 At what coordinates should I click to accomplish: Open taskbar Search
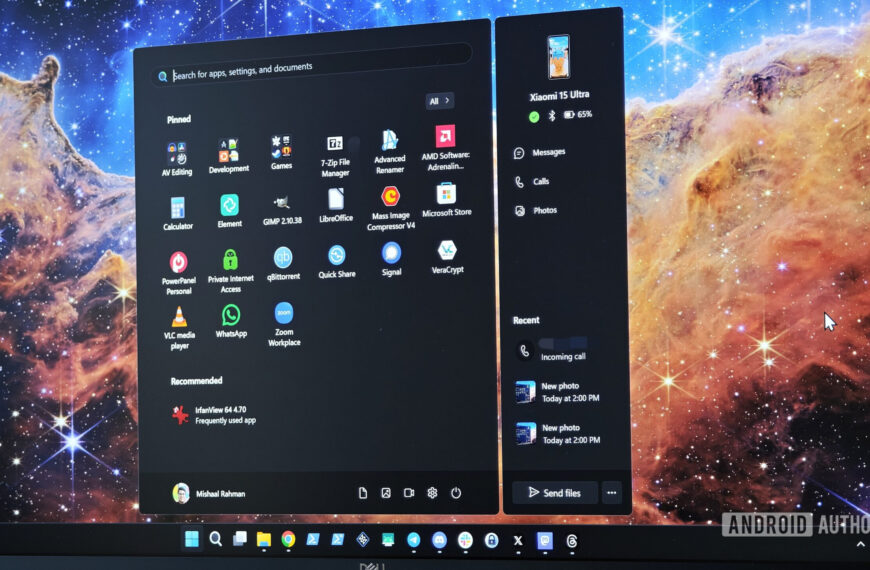215,539
